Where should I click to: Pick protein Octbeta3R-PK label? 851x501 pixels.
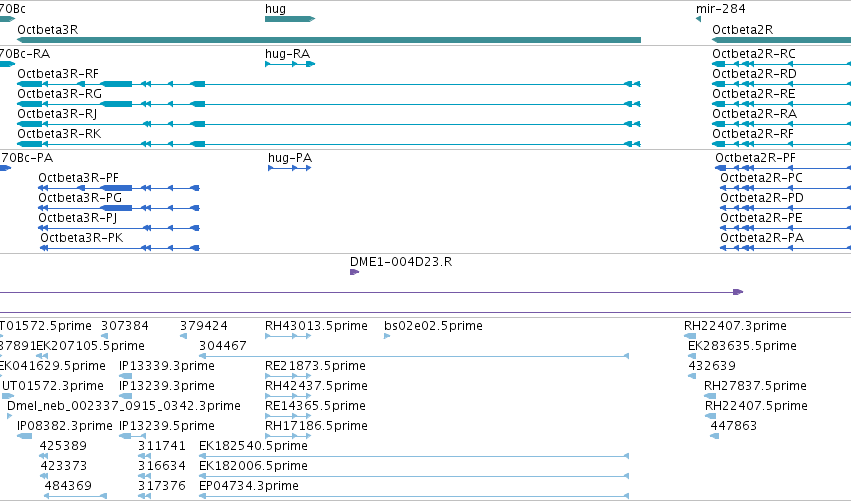(x=81, y=238)
